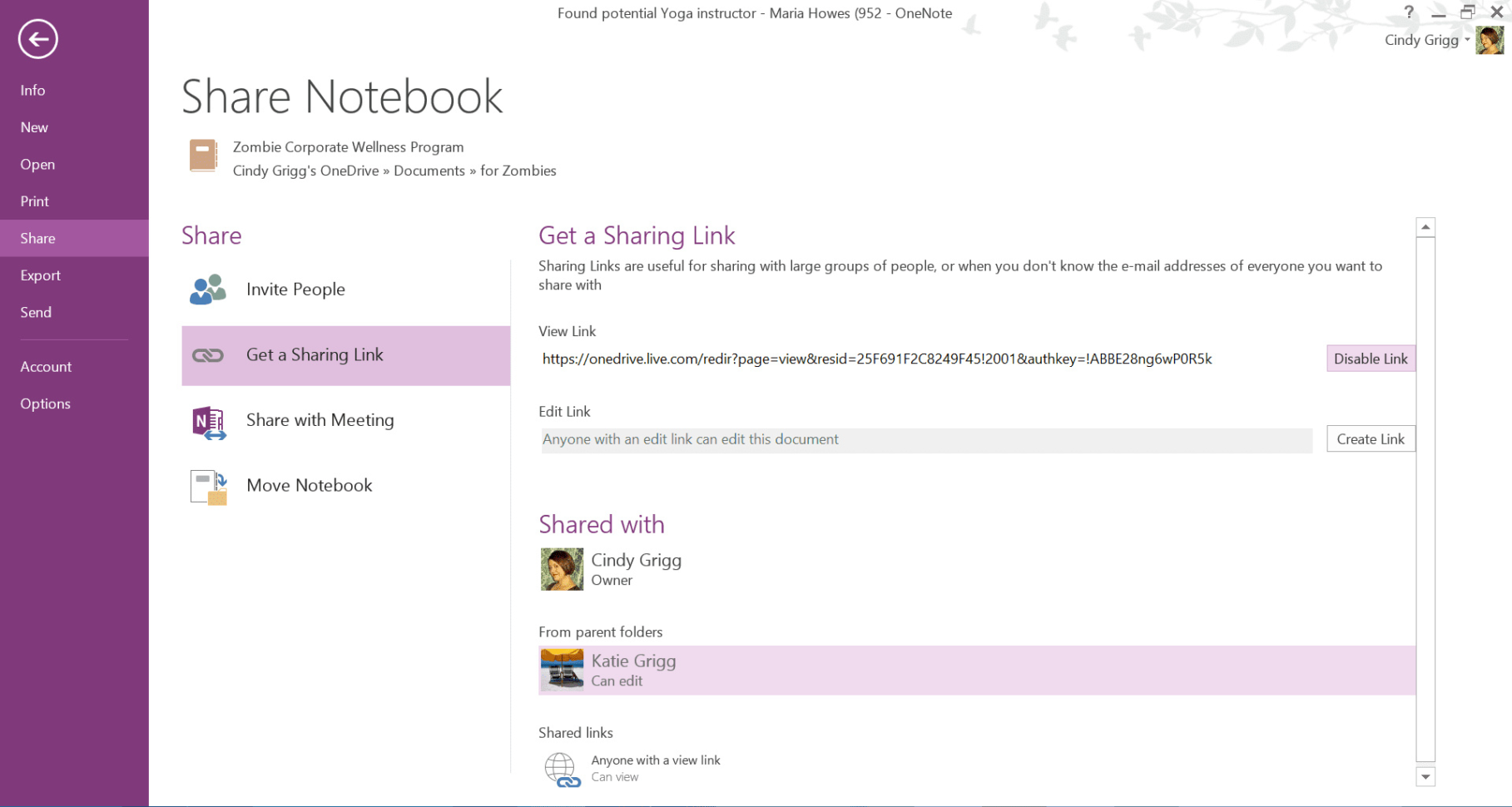Click Cindy Grigg owner profile photo
Screen dimensions: 1512x807
coord(562,569)
